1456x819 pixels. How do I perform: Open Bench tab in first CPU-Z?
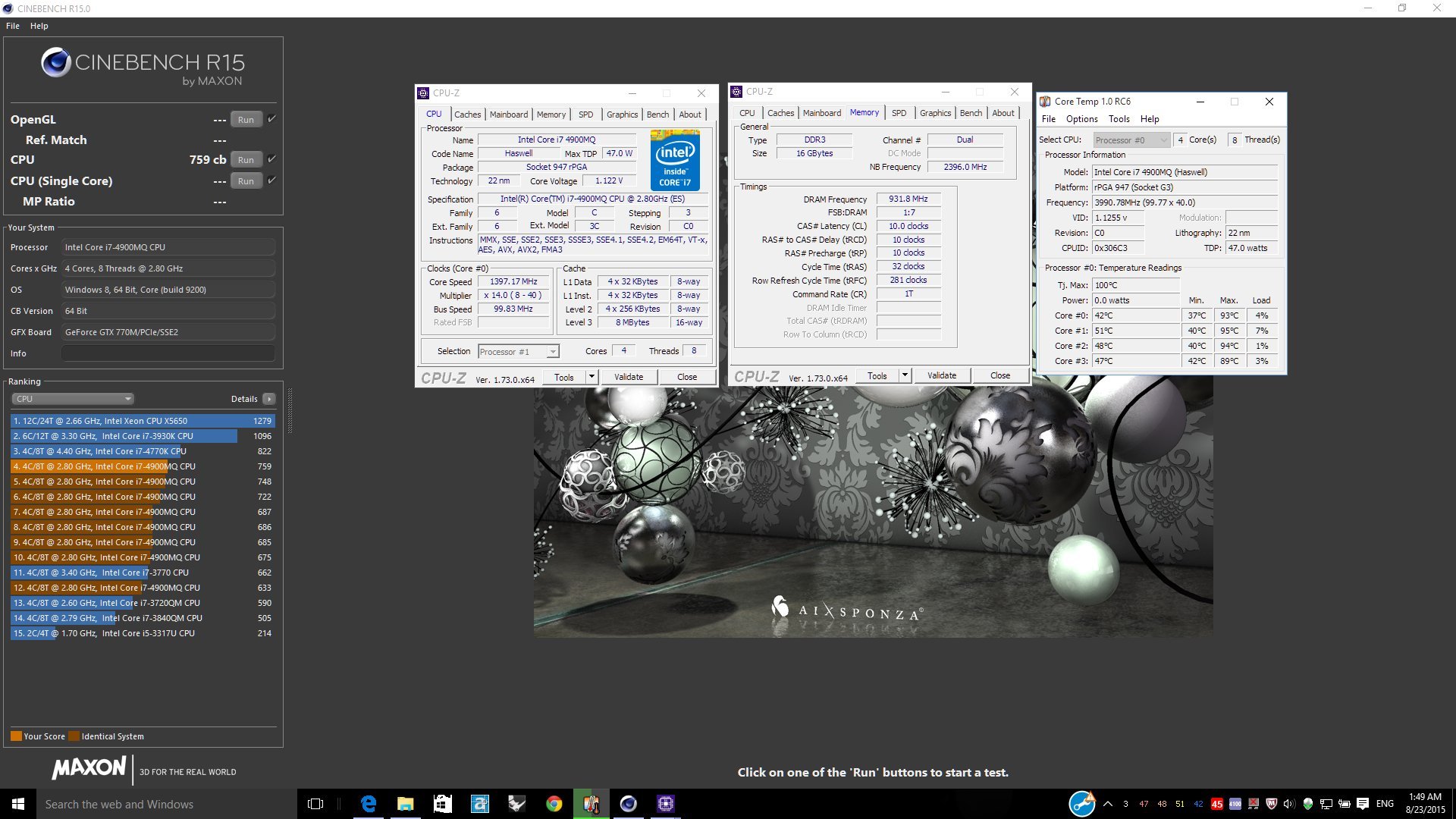coord(657,115)
